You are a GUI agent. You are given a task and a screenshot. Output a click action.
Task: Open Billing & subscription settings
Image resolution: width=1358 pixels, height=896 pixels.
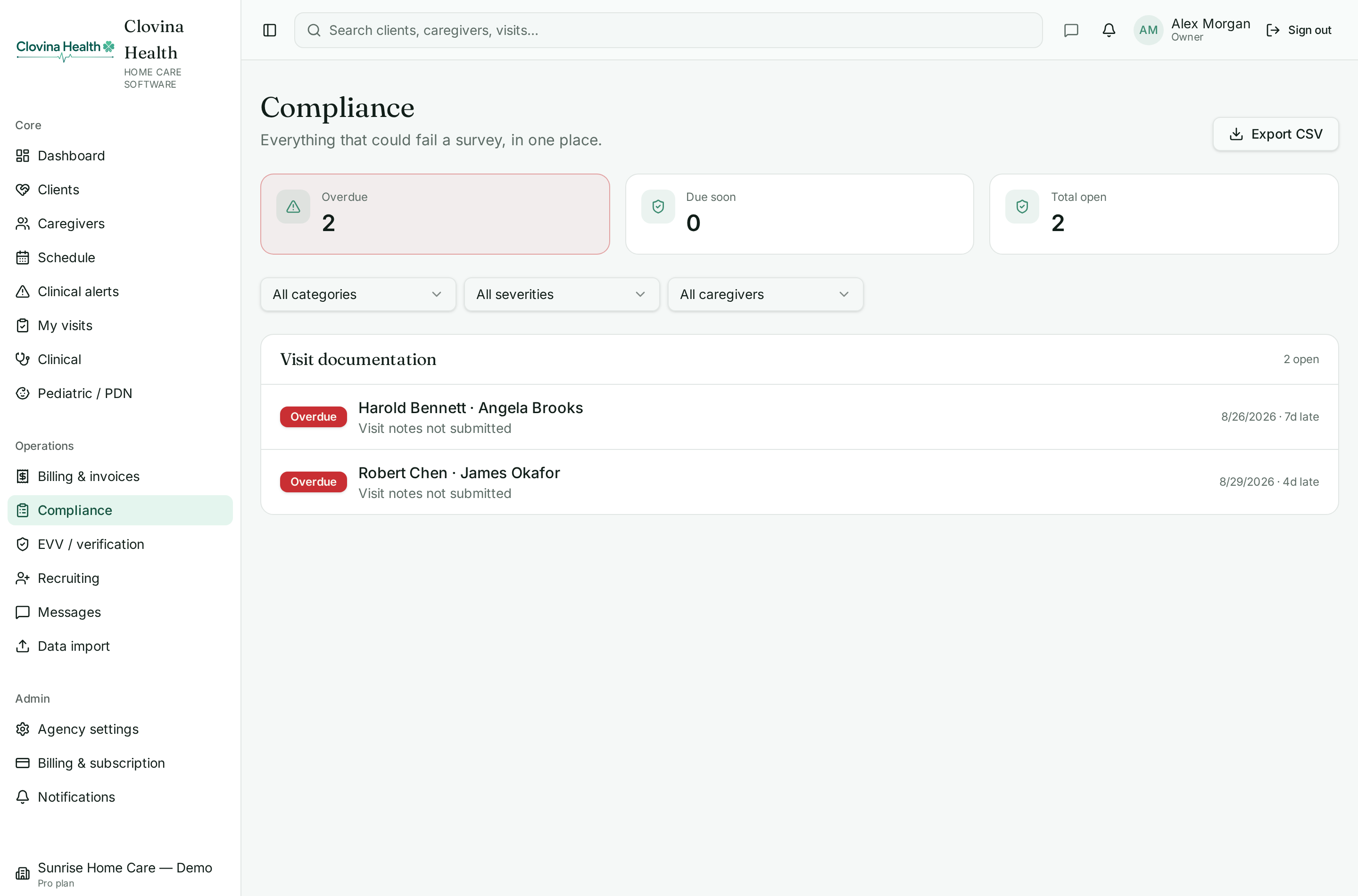pyautogui.click(x=120, y=763)
